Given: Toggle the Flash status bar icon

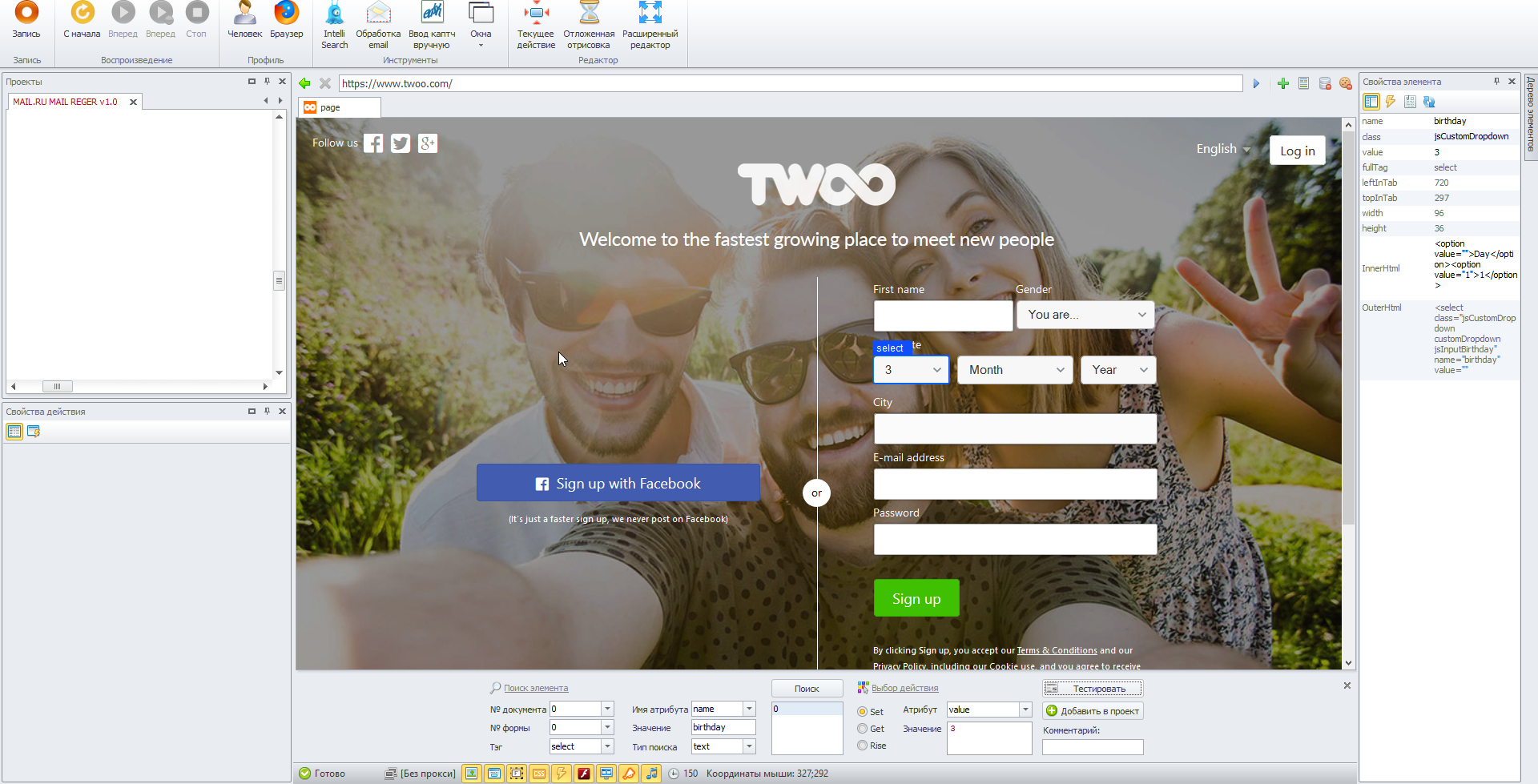Looking at the screenshot, I should pyautogui.click(x=584, y=774).
